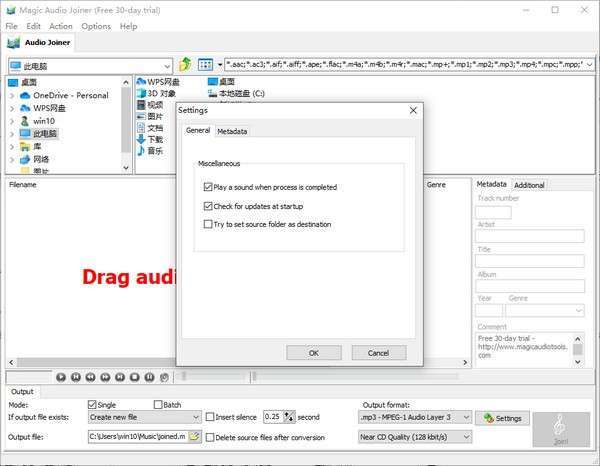Toggle Check for updates at startup
Screen dimensions: 600x466
(208, 206)
